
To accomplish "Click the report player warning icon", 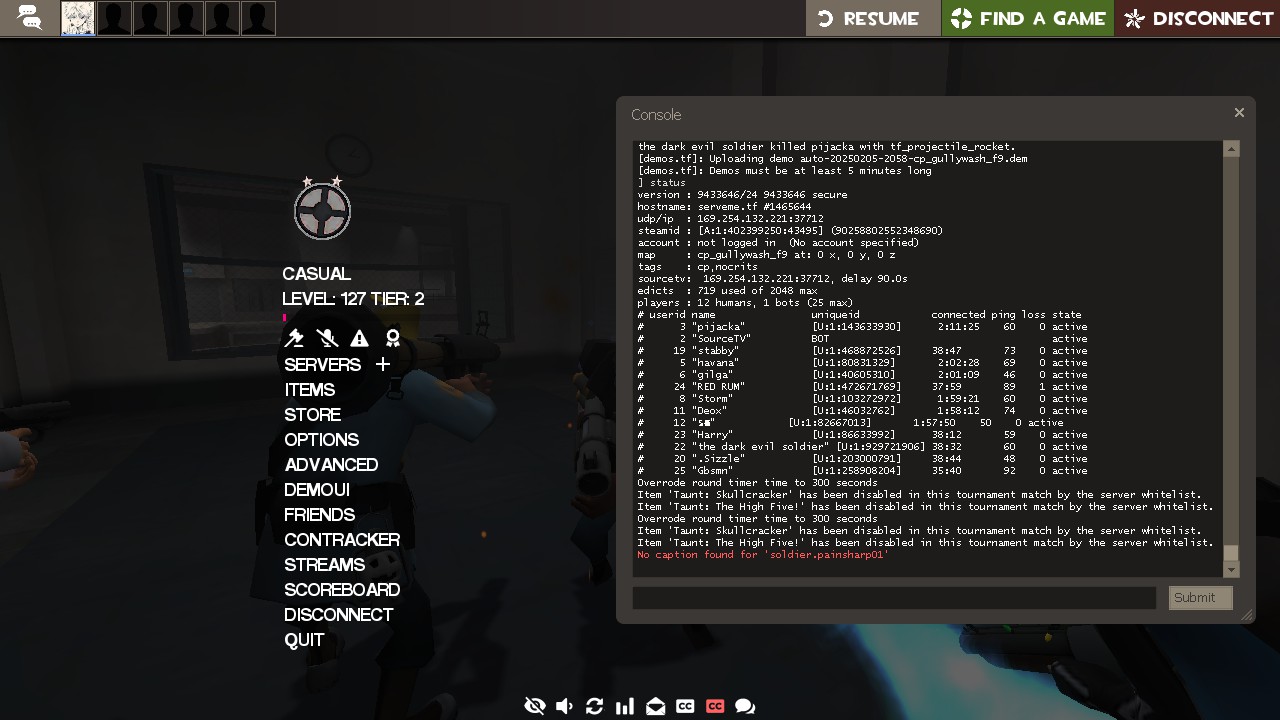I will (359, 339).
